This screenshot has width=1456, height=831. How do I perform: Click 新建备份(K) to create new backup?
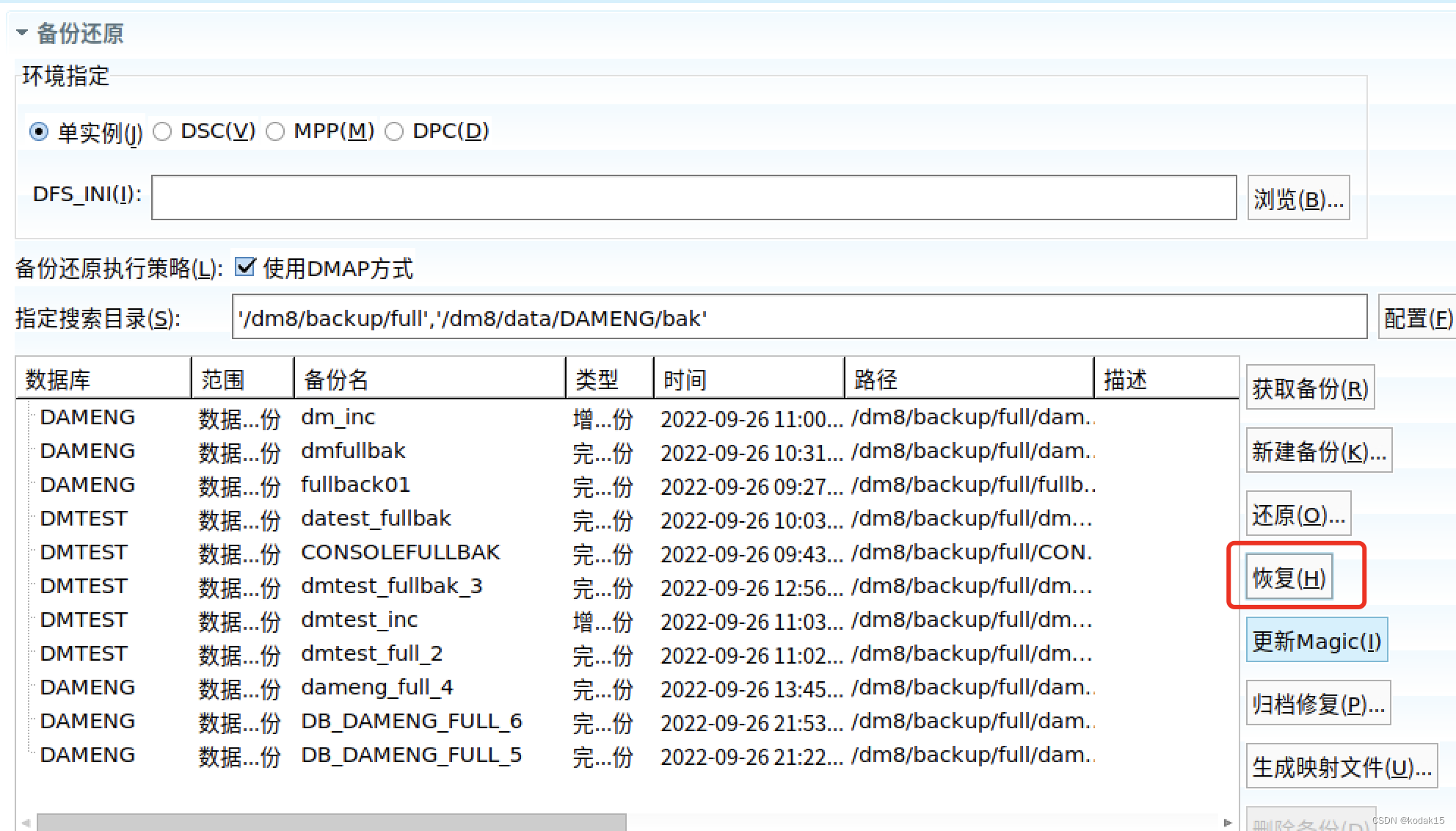pyautogui.click(x=1317, y=450)
